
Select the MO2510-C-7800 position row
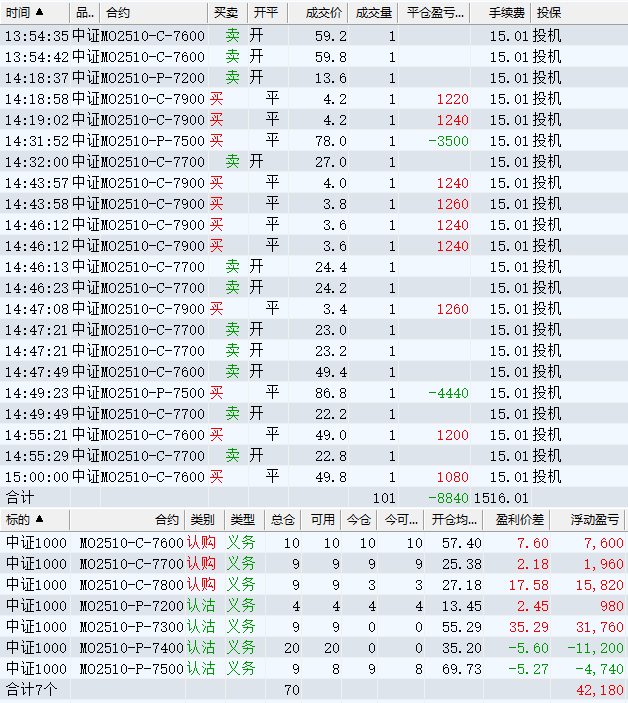(x=300, y=584)
